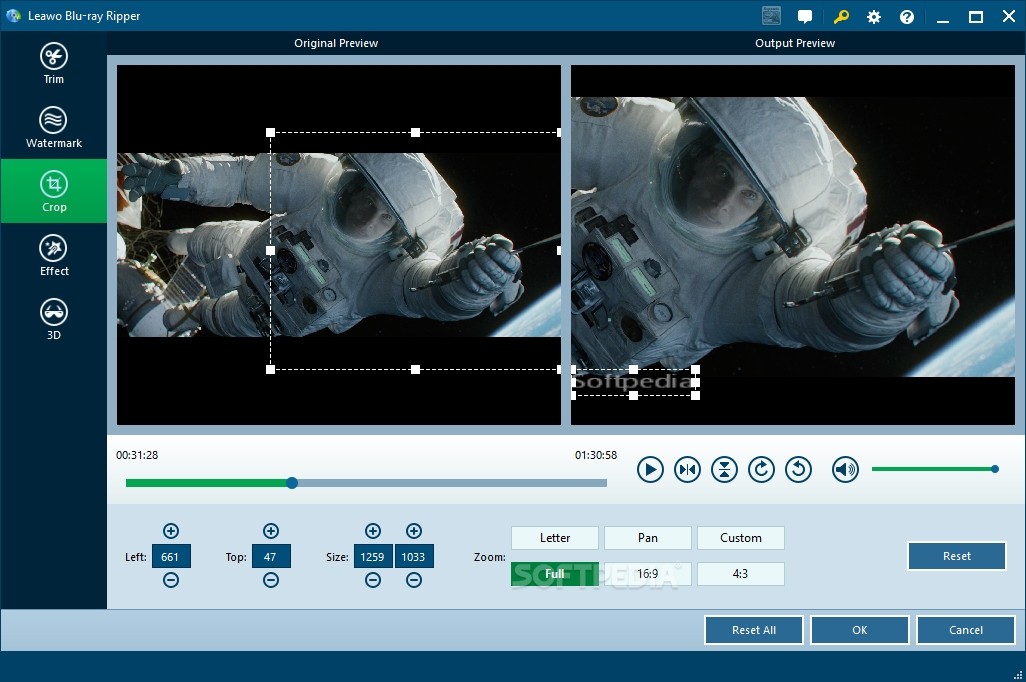Click the left-middle crop handle in Original Preview
The width and height of the screenshot is (1026, 682).
point(270,250)
